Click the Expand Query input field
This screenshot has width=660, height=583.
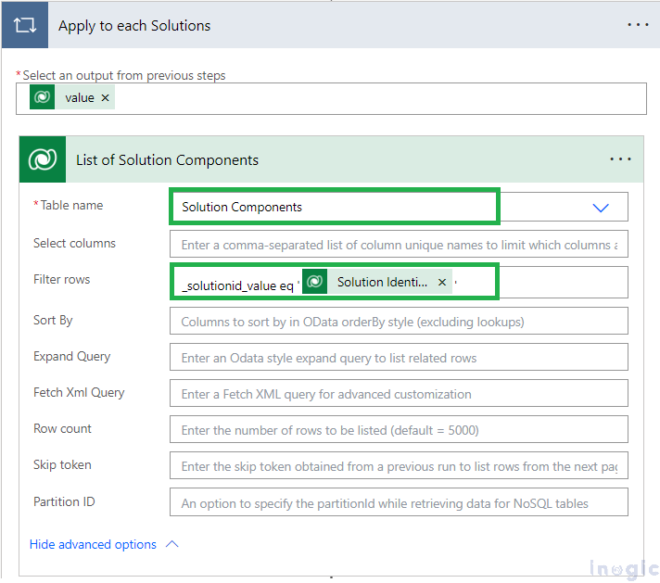click(399, 357)
